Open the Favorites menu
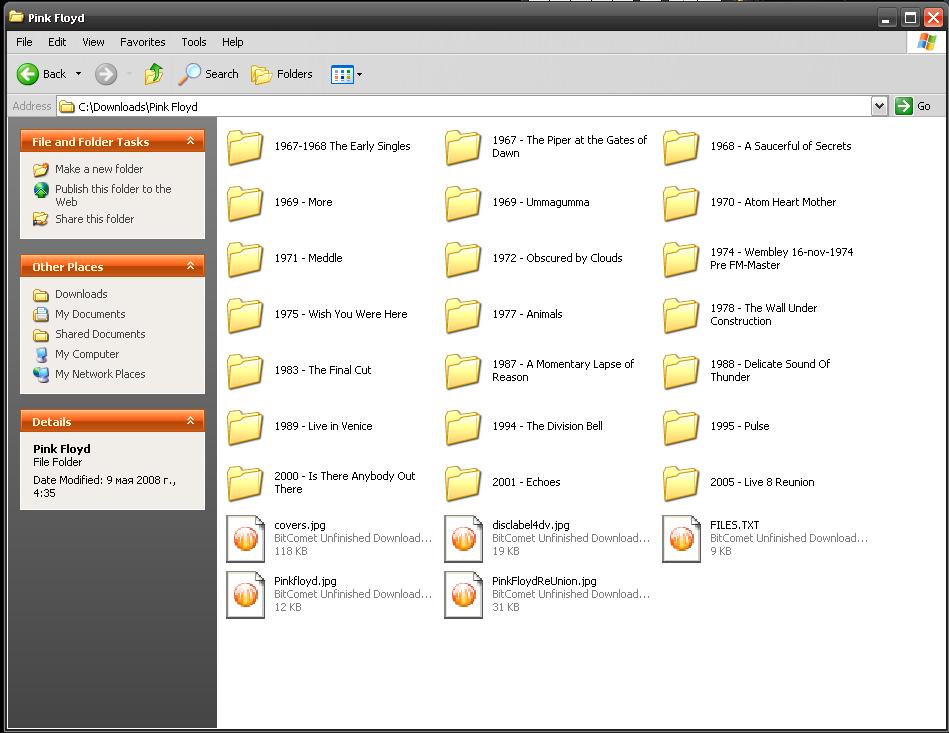This screenshot has height=733, width=949. [142, 42]
